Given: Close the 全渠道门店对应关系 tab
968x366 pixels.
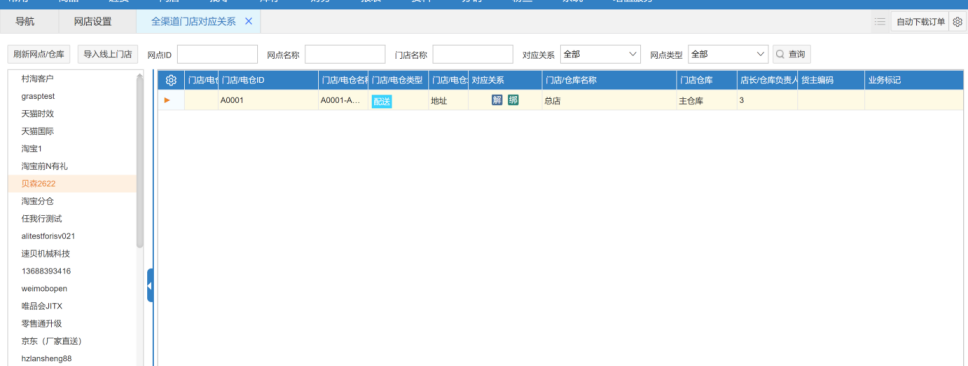Looking at the screenshot, I should tap(249, 21).
